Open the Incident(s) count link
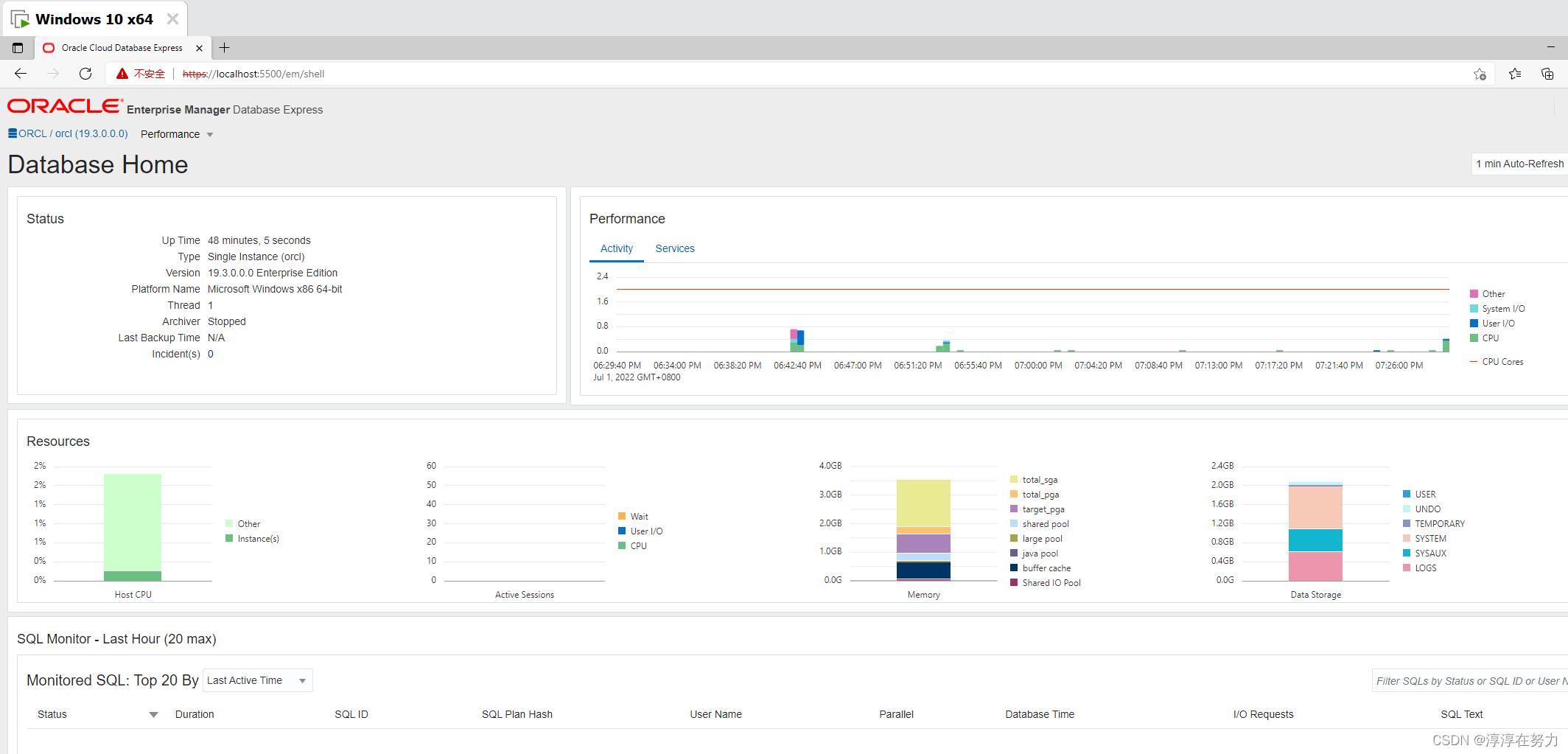1568x754 pixels. (211, 354)
